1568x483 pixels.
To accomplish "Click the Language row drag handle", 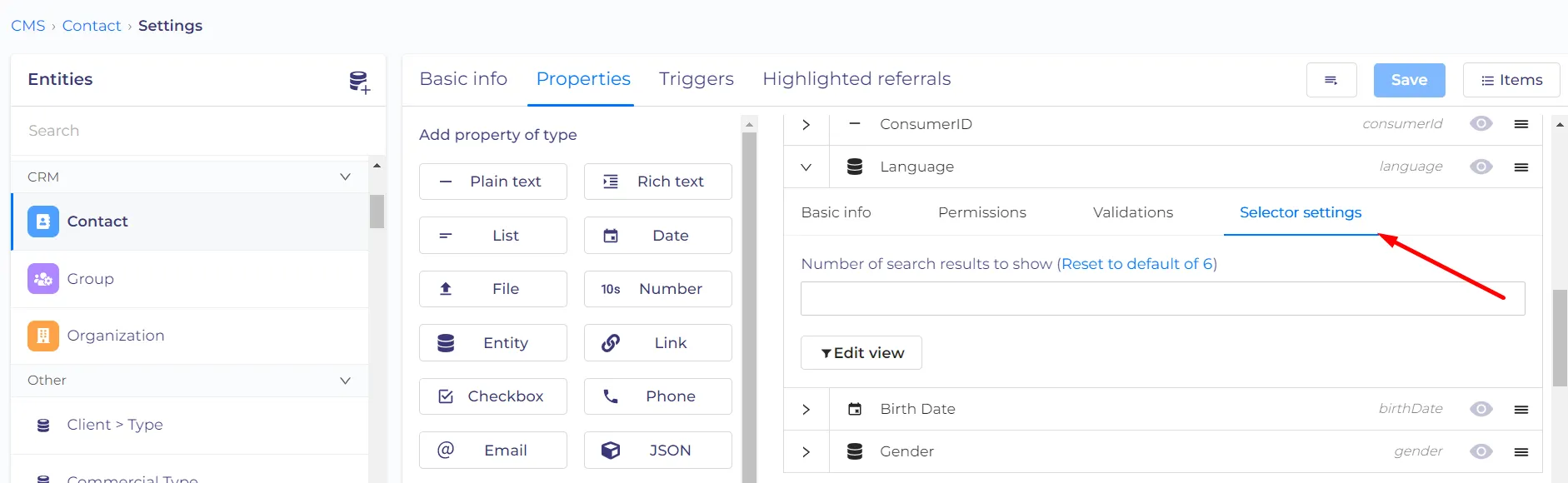I will click(1521, 167).
